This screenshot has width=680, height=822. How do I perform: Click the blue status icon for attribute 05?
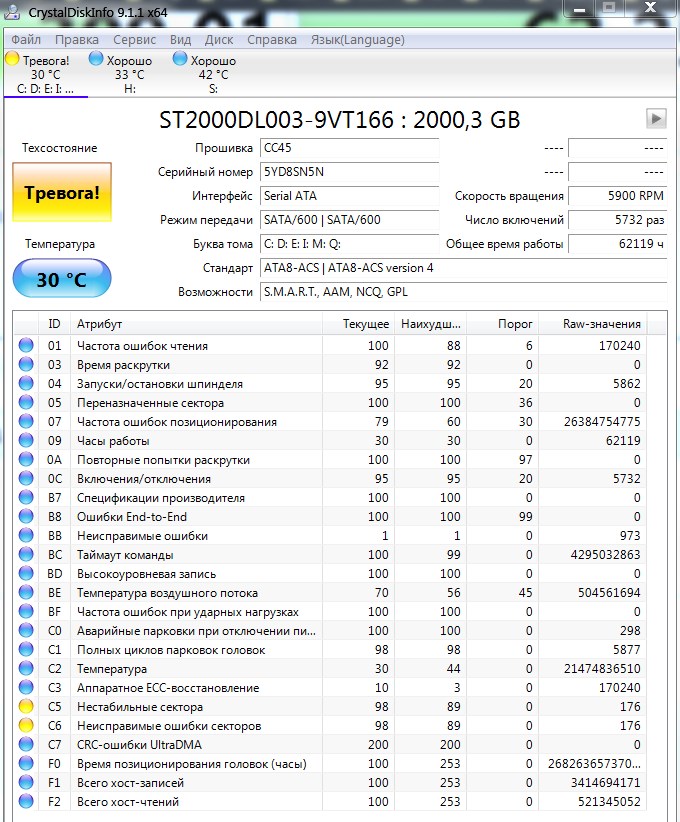click(x=26, y=402)
